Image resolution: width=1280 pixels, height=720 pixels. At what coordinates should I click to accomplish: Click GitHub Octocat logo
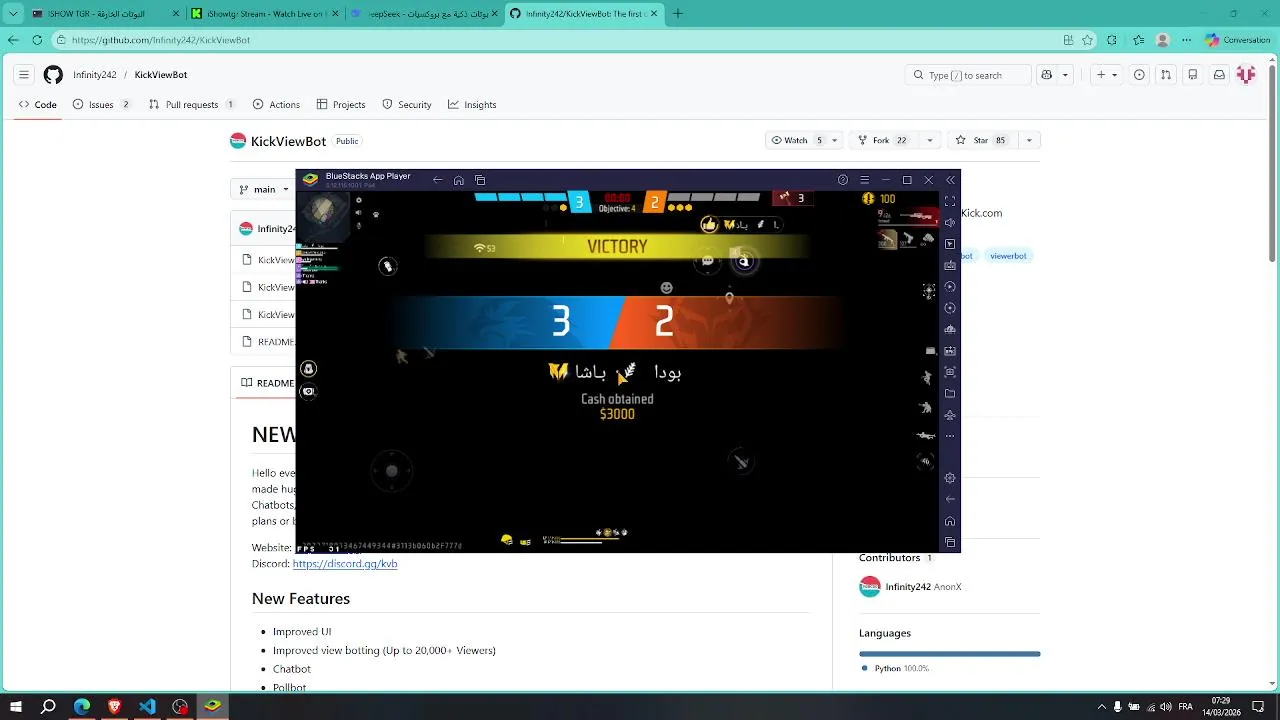53,75
